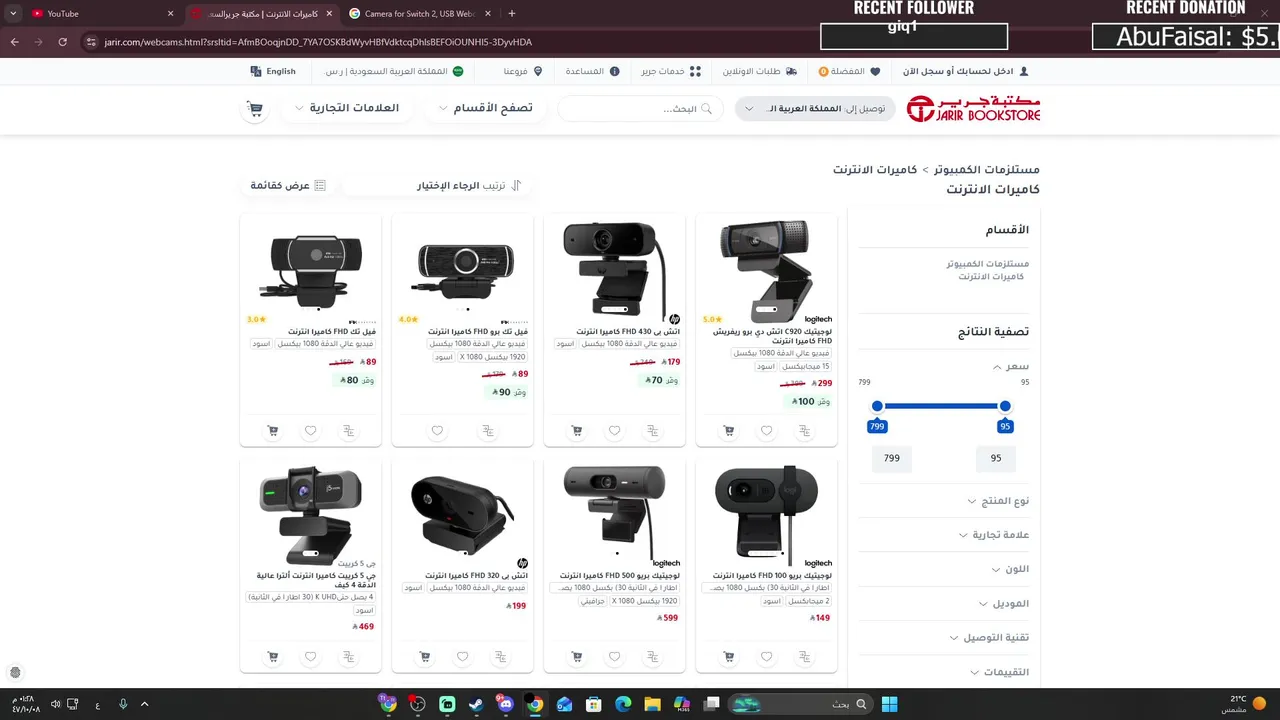Click the browser address bar URL
The image size is (1280, 720).
pyautogui.click(x=318, y=42)
